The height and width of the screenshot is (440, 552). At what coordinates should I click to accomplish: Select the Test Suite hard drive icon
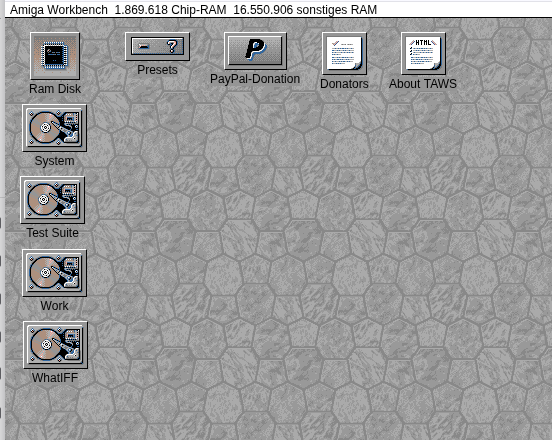tap(52, 200)
